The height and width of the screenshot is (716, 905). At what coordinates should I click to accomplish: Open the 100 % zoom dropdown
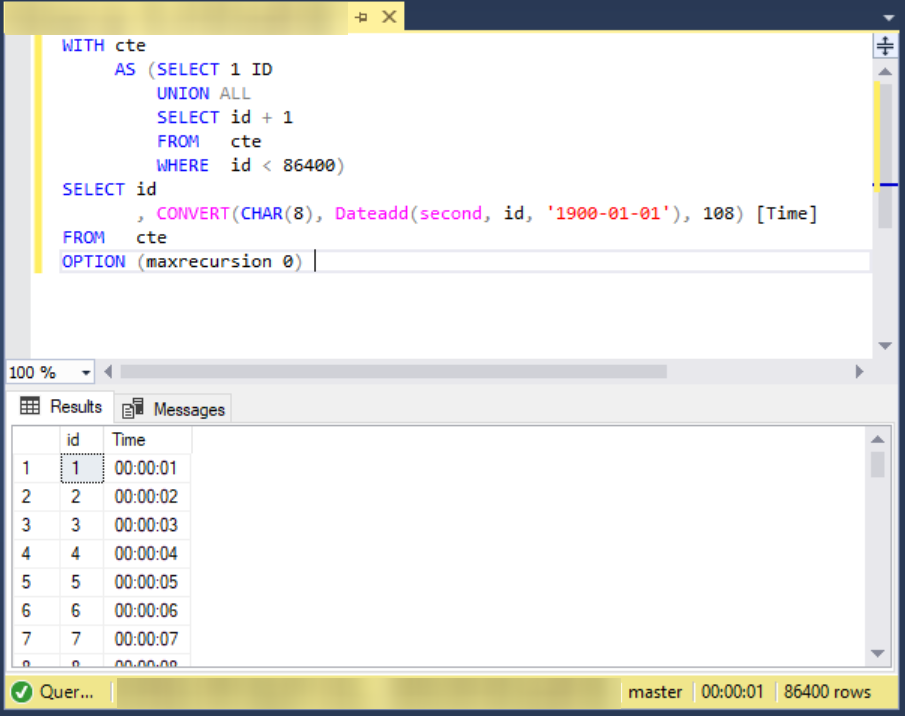(86, 373)
